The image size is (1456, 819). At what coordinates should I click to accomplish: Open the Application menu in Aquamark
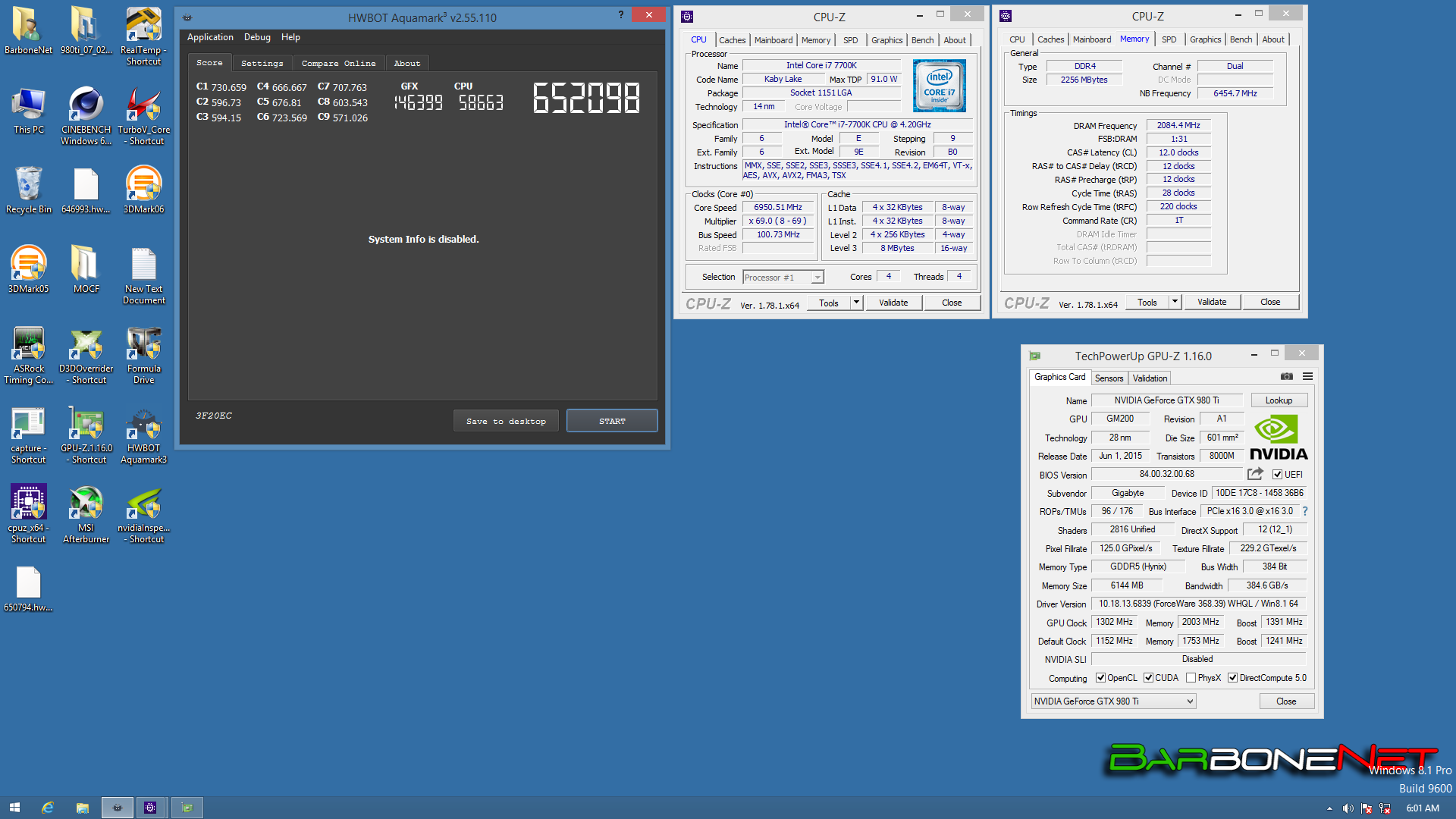coord(210,37)
